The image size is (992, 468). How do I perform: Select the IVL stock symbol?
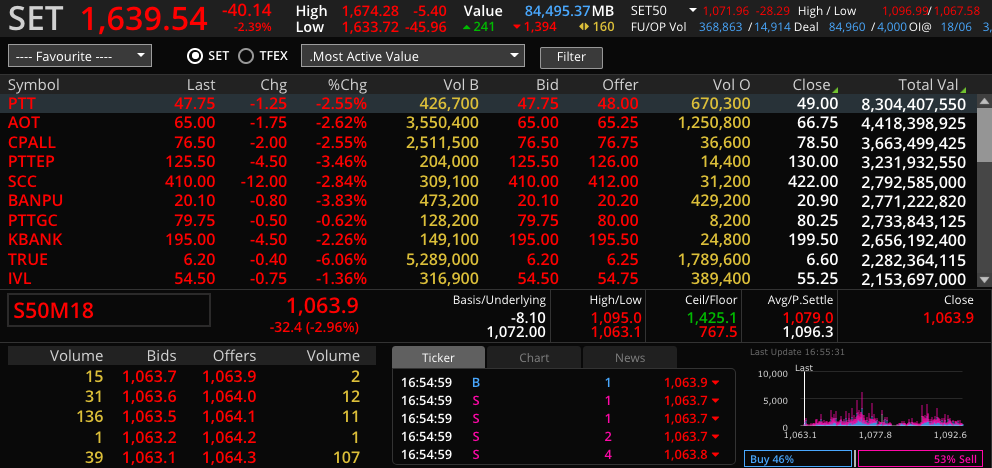coord(20,278)
